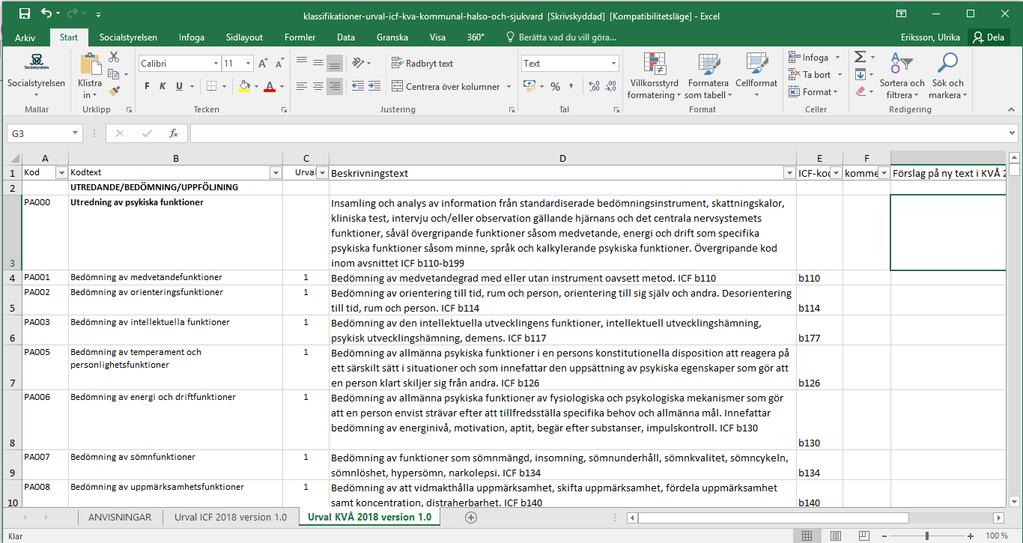Toggle bold formatting (F)
1023x543 pixels.
147,86
